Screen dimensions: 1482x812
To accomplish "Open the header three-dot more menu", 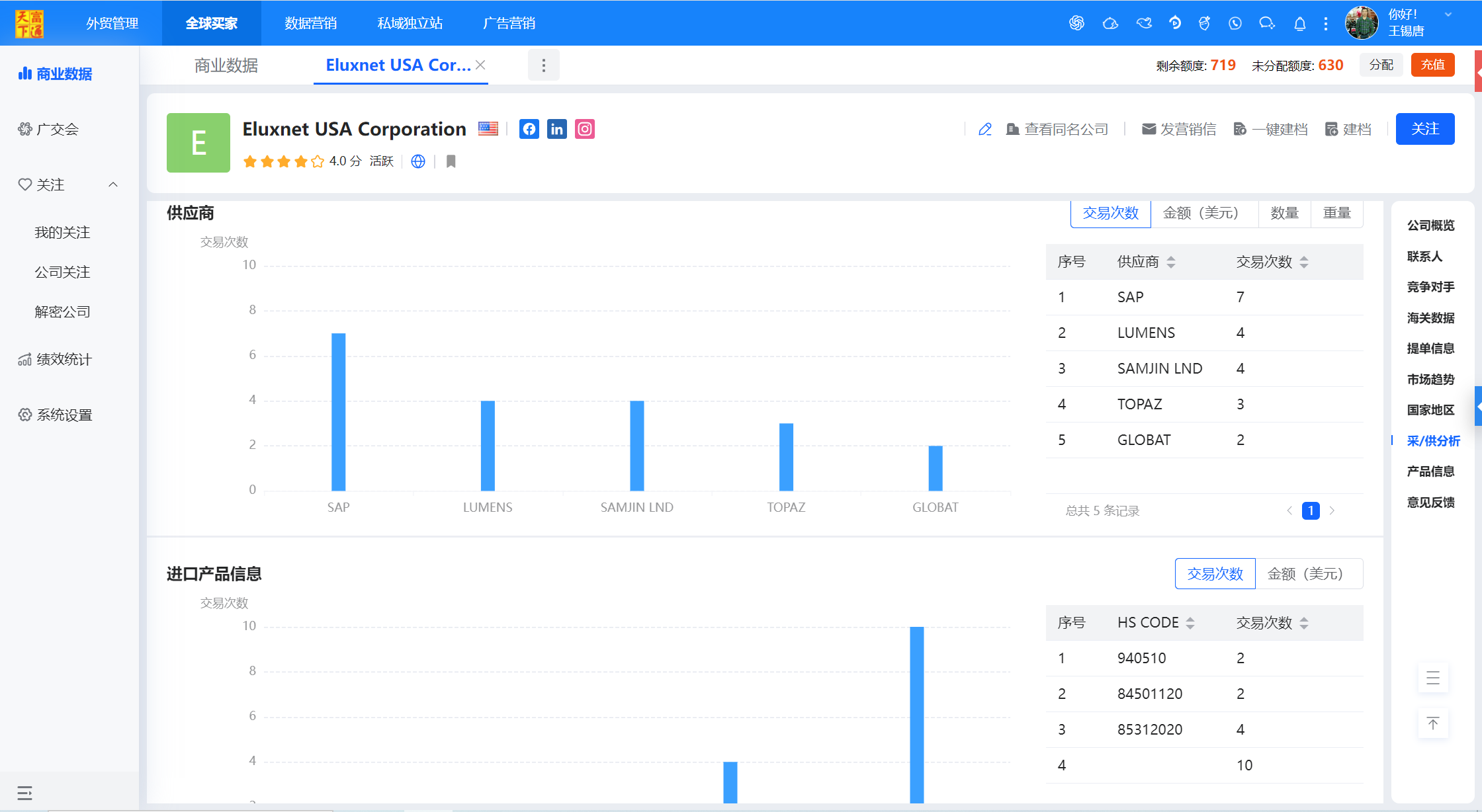I will click(x=1326, y=24).
